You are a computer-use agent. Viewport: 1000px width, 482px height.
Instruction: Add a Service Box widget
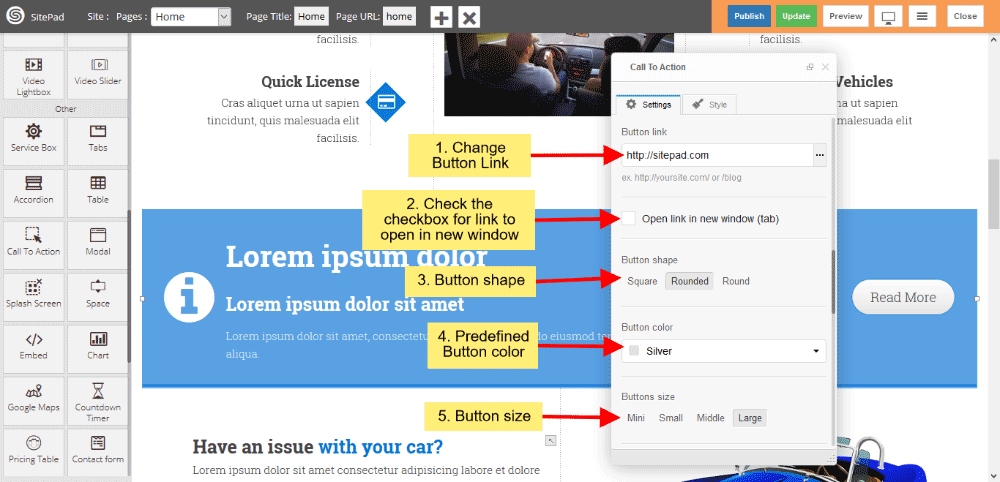34,140
